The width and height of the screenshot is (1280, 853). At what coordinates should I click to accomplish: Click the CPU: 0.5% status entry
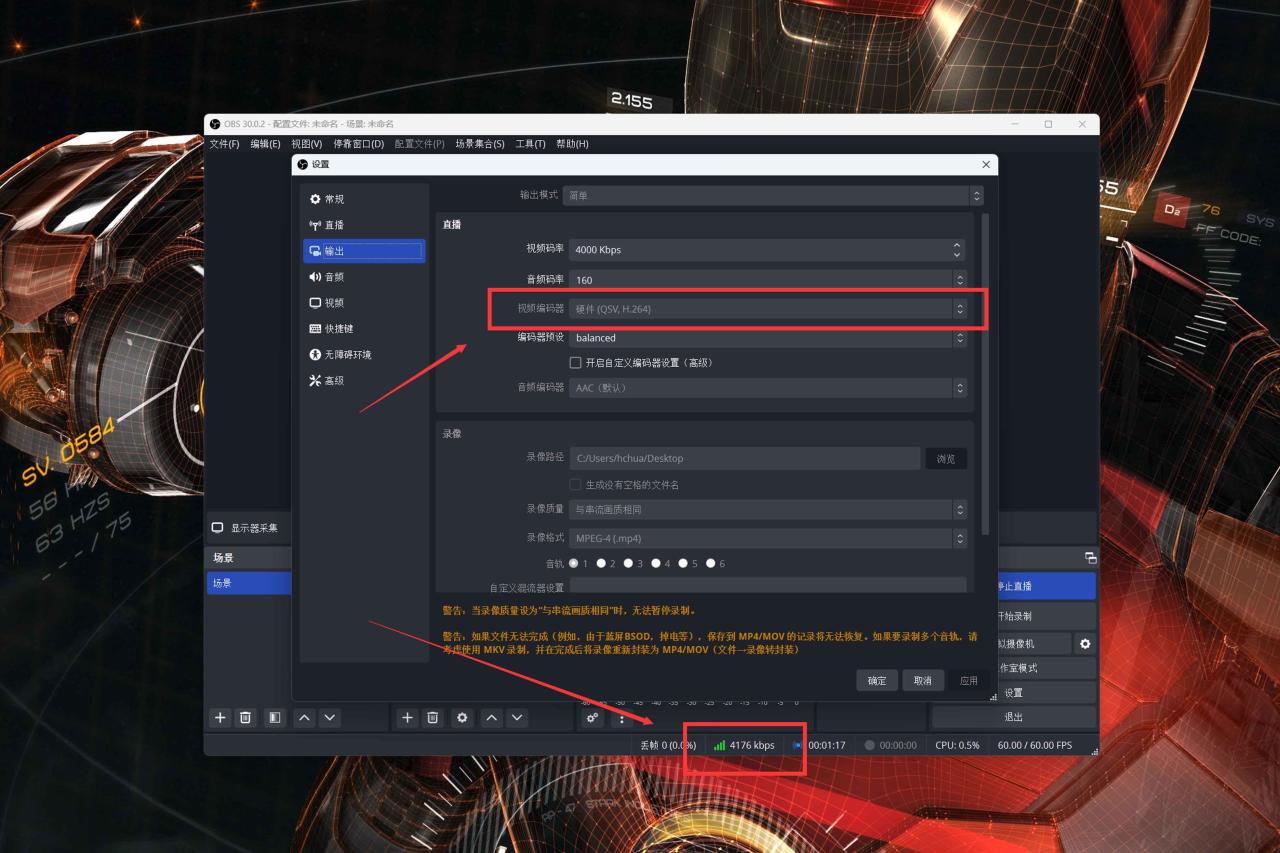click(957, 745)
